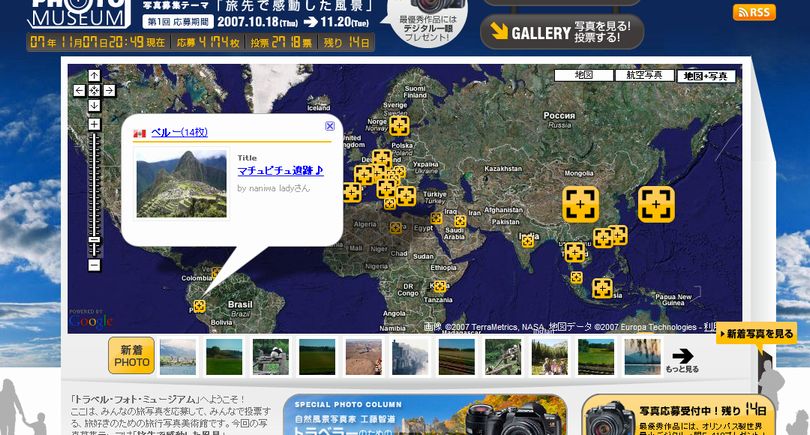Select the photo marker on India
The height and width of the screenshot is (435, 810).
tap(527, 241)
